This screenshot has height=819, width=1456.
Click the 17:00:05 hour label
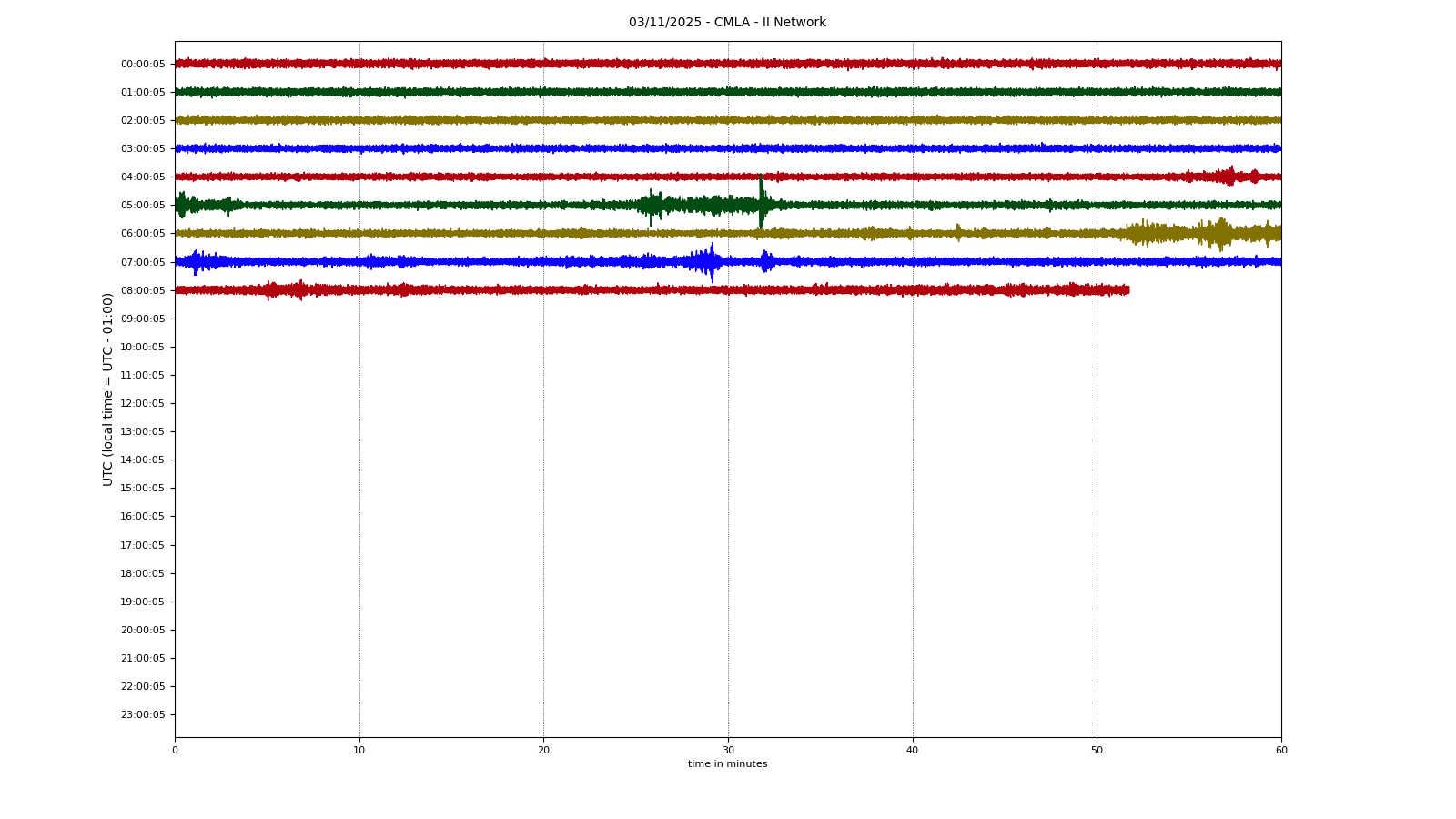coord(143,545)
